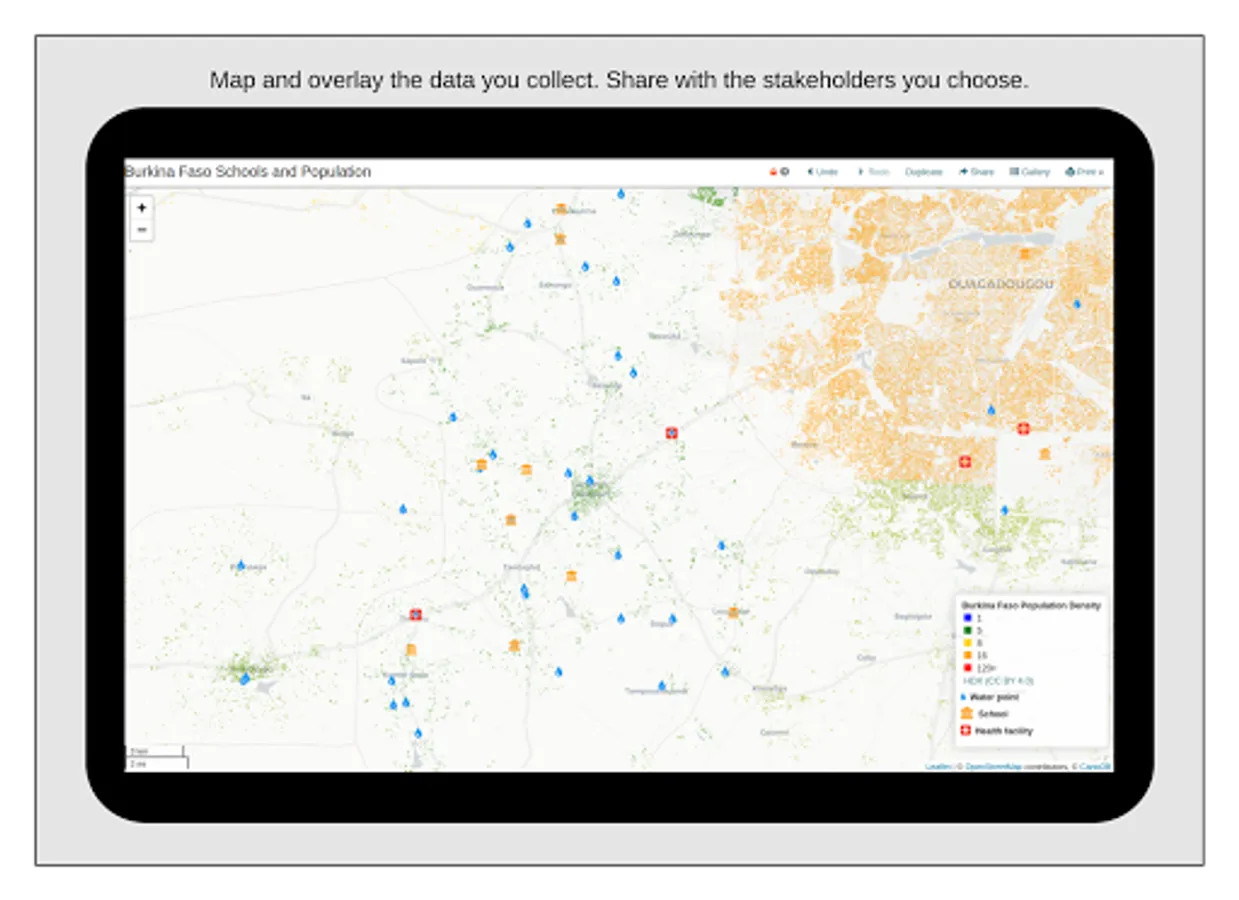Share the map with stakeholders
The height and width of the screenshot is (900, 1239).
pyautogui.click(x=977, y=172)
